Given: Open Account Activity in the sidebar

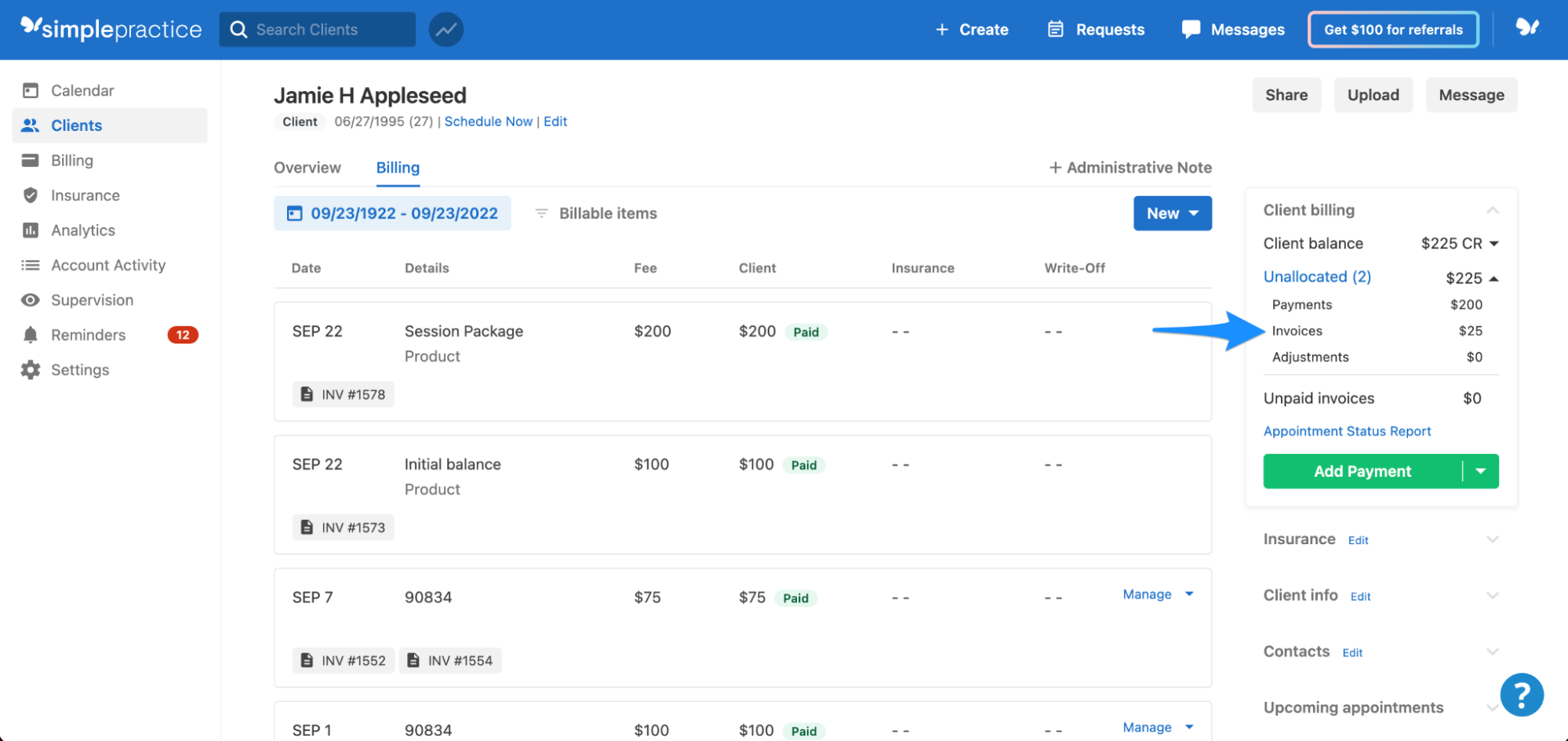Looking at the screenshot, I should tap(110, 265).
